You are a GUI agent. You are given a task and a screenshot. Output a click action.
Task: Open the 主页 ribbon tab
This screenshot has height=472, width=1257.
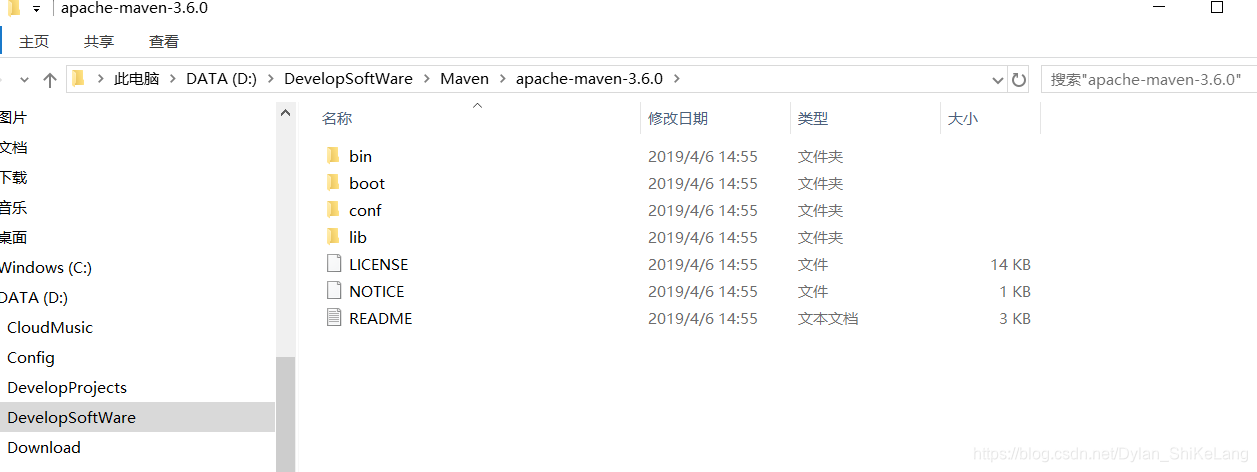(34, 41)
